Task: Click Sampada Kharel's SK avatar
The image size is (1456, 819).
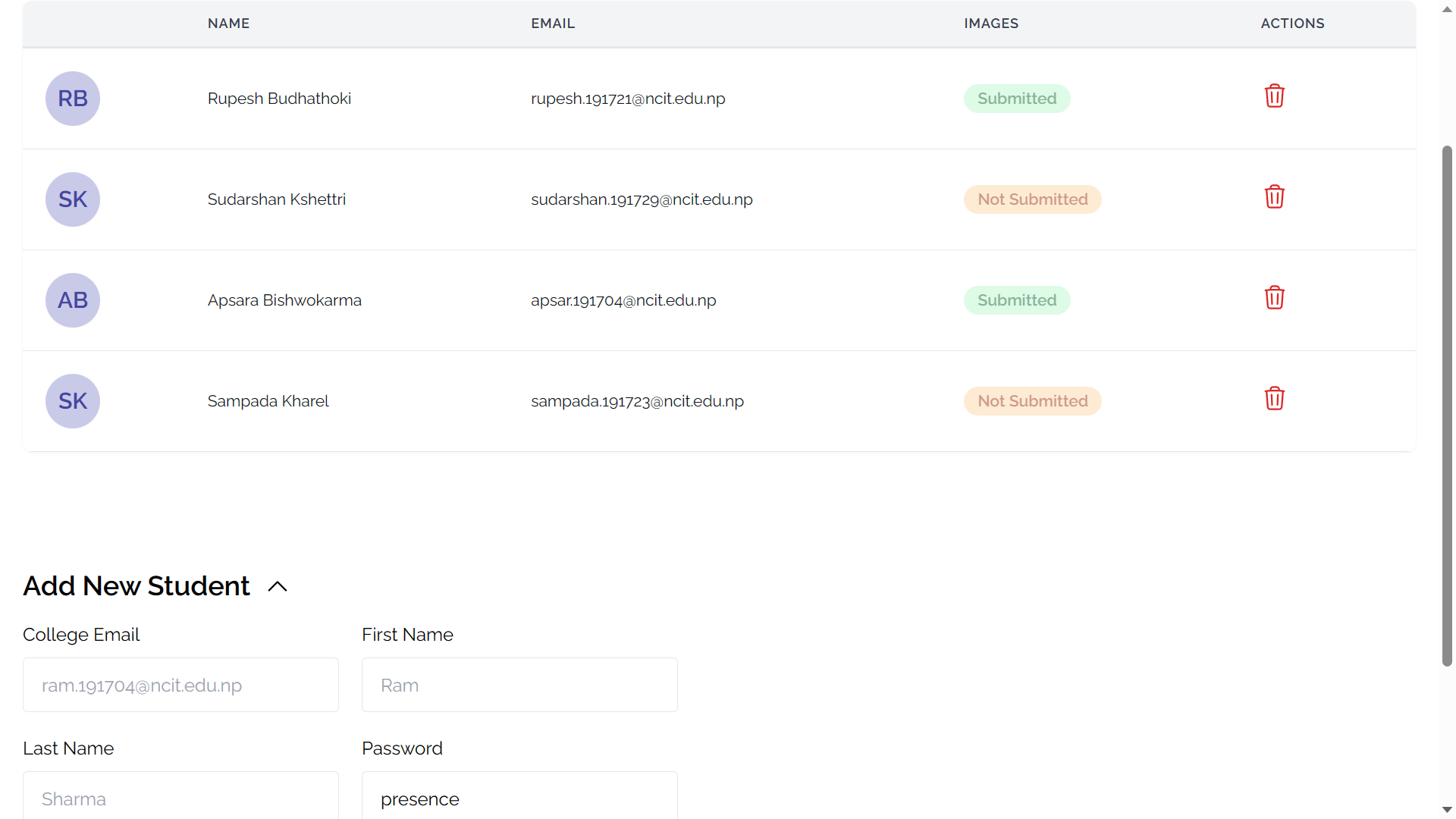Action: click(x=73, y=401)
